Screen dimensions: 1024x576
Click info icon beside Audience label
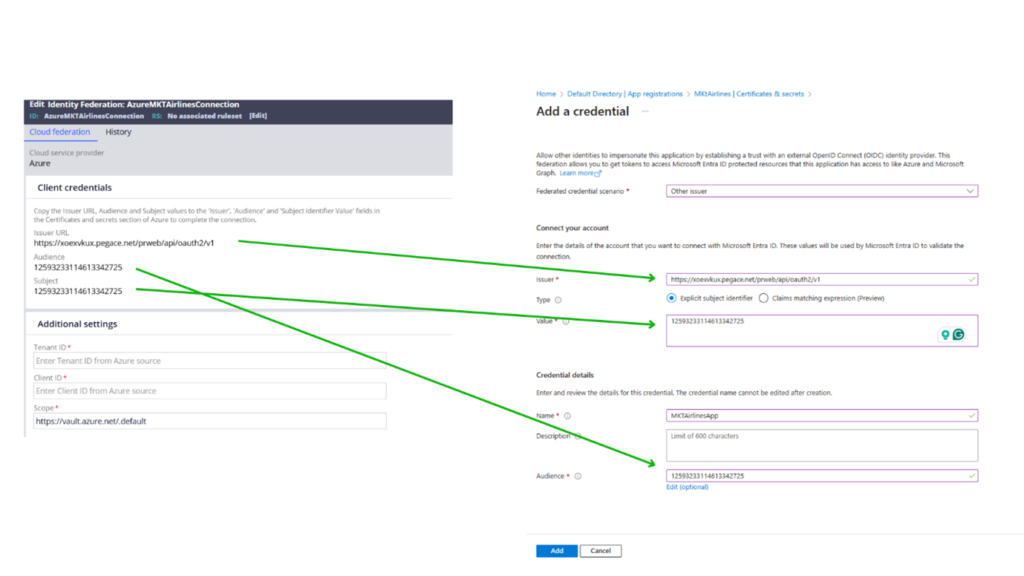[x=578, y=476]
